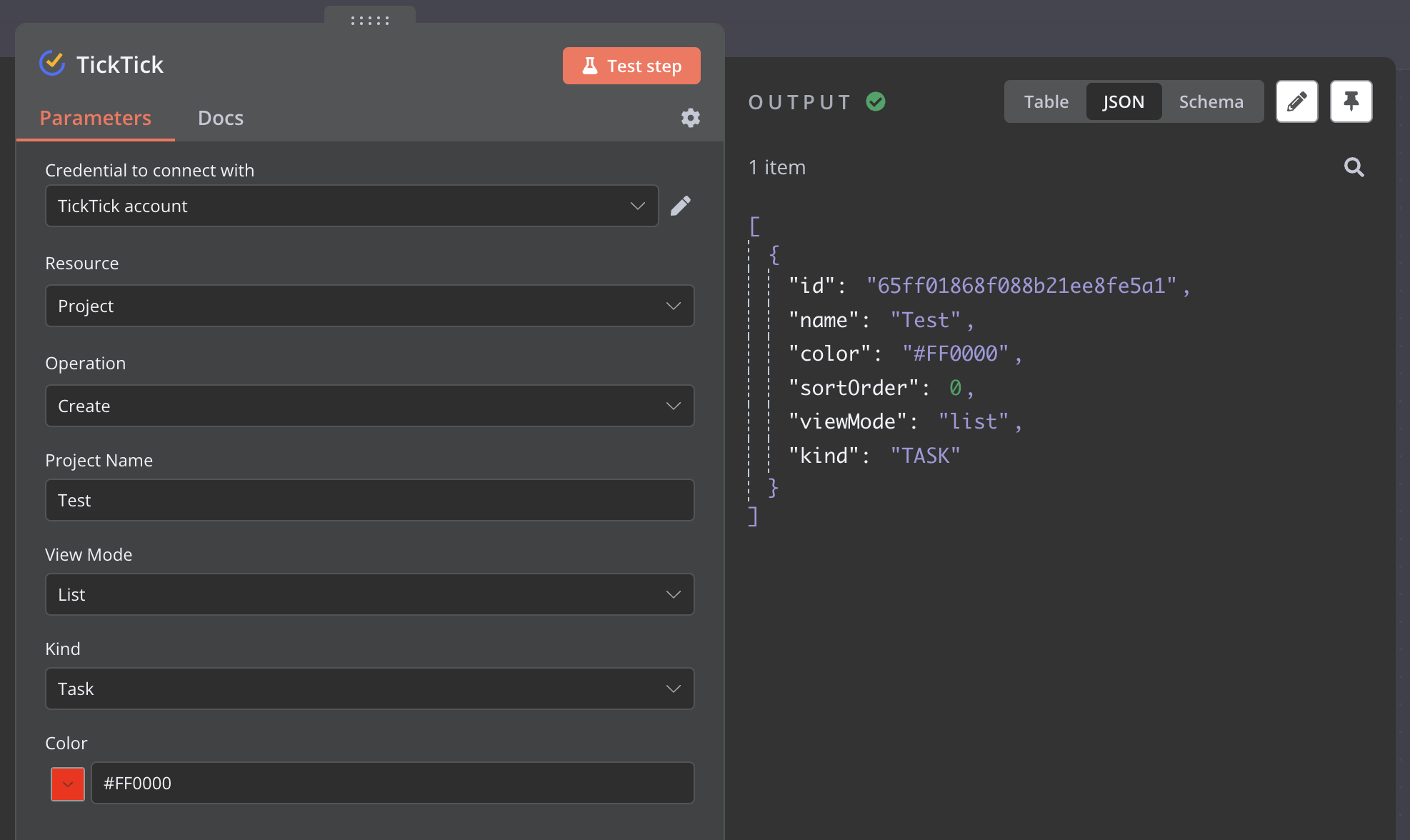Open node settings gear icon
1410x840 pixels.
click(690, 118)
